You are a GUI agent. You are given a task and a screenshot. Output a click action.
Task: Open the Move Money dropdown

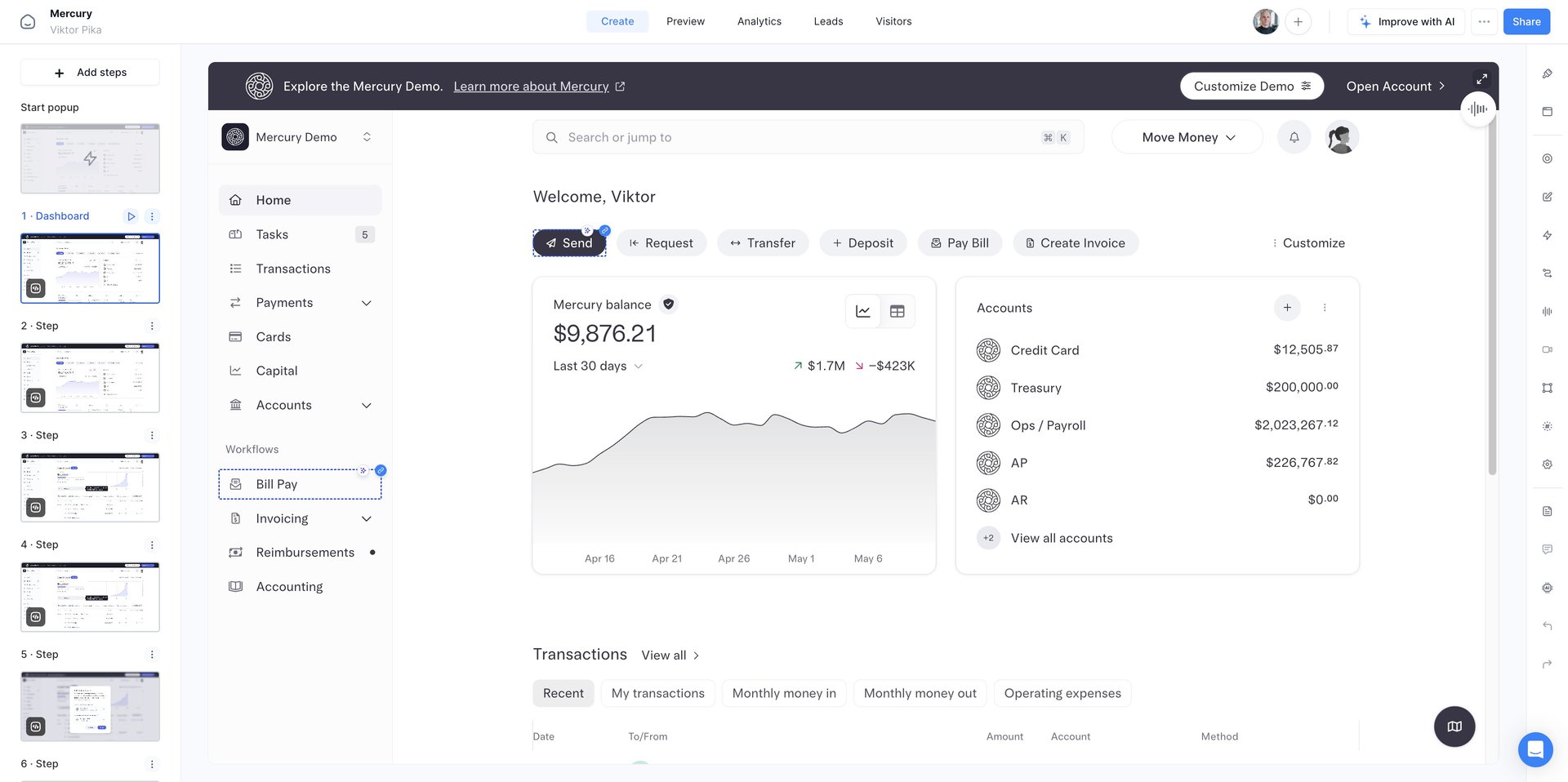click(x=1187, y=137)
